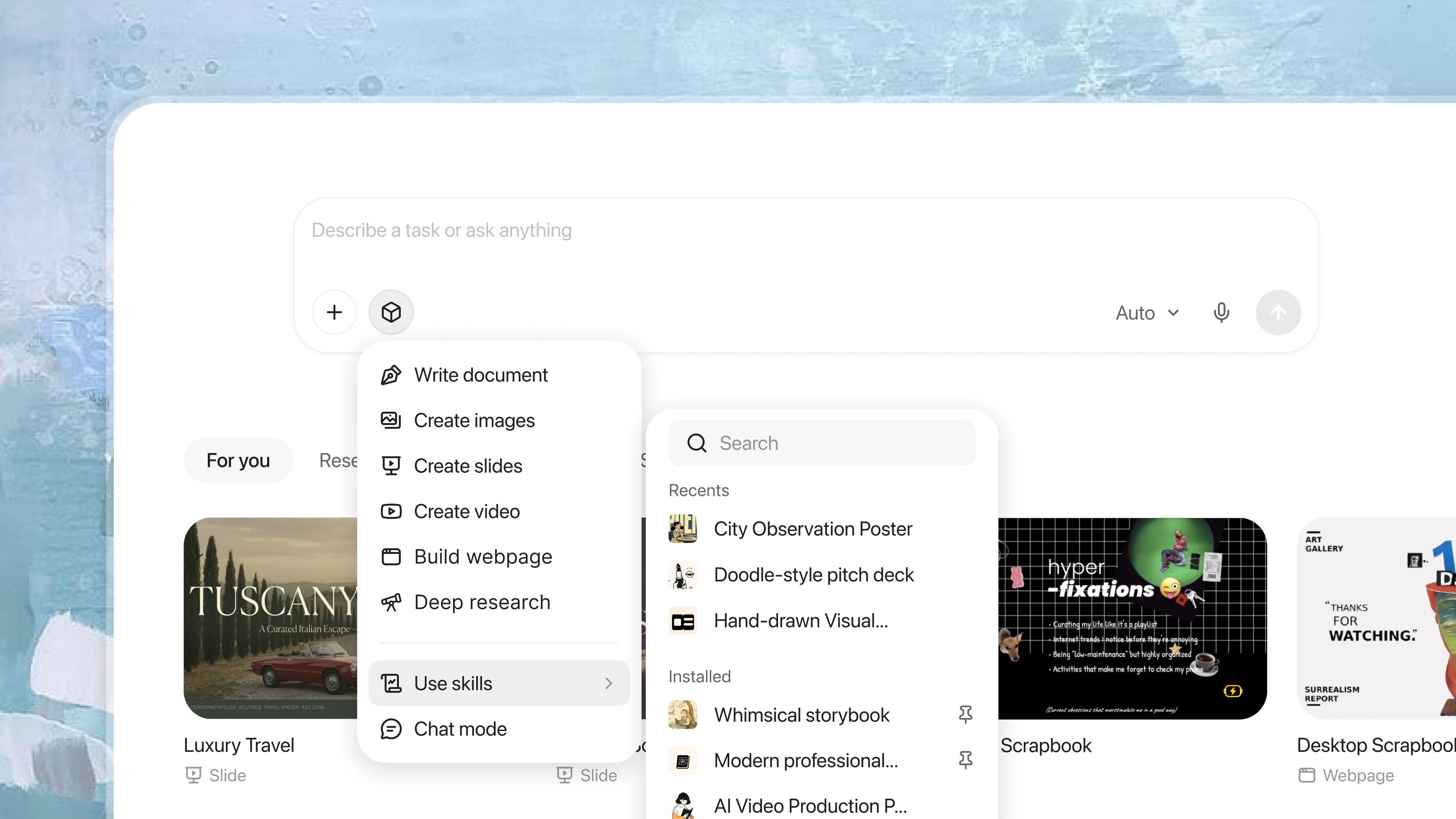Send the prompt with the arrow button
This screenshot has height=819, width=1456.
tap(1278, 312)
